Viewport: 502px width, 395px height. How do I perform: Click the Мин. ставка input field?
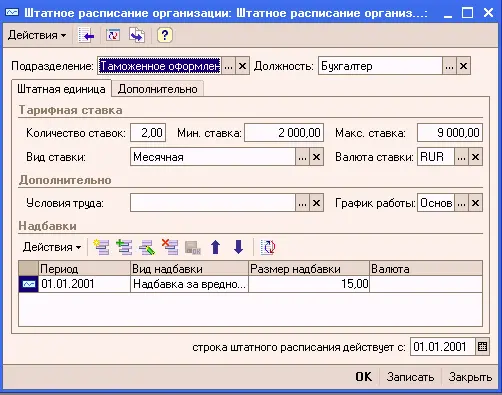pos(284,133)
